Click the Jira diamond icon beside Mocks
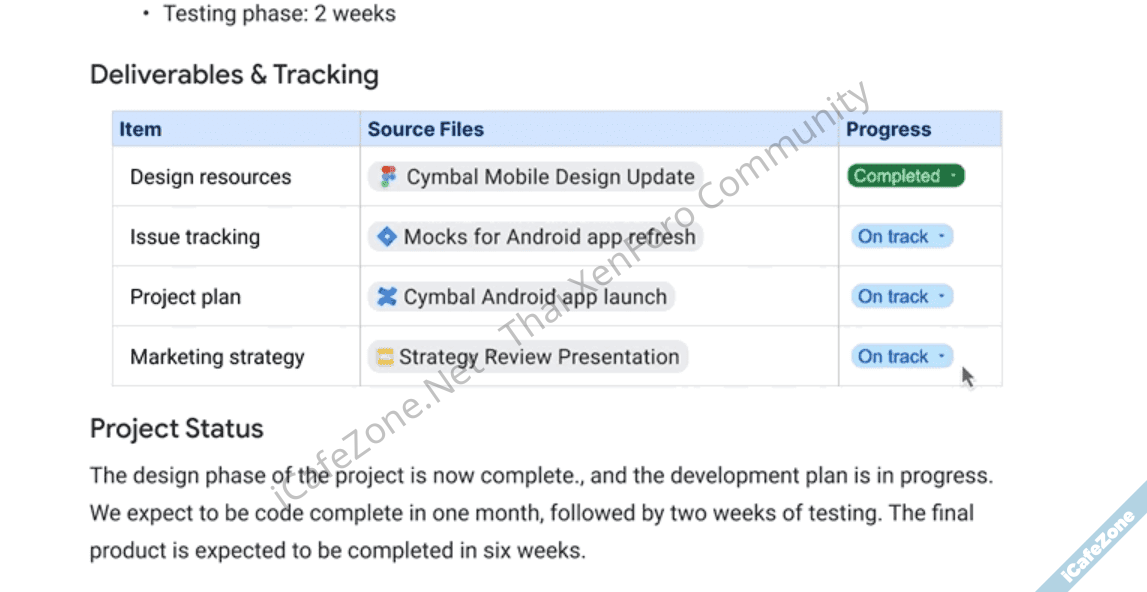 386,237
